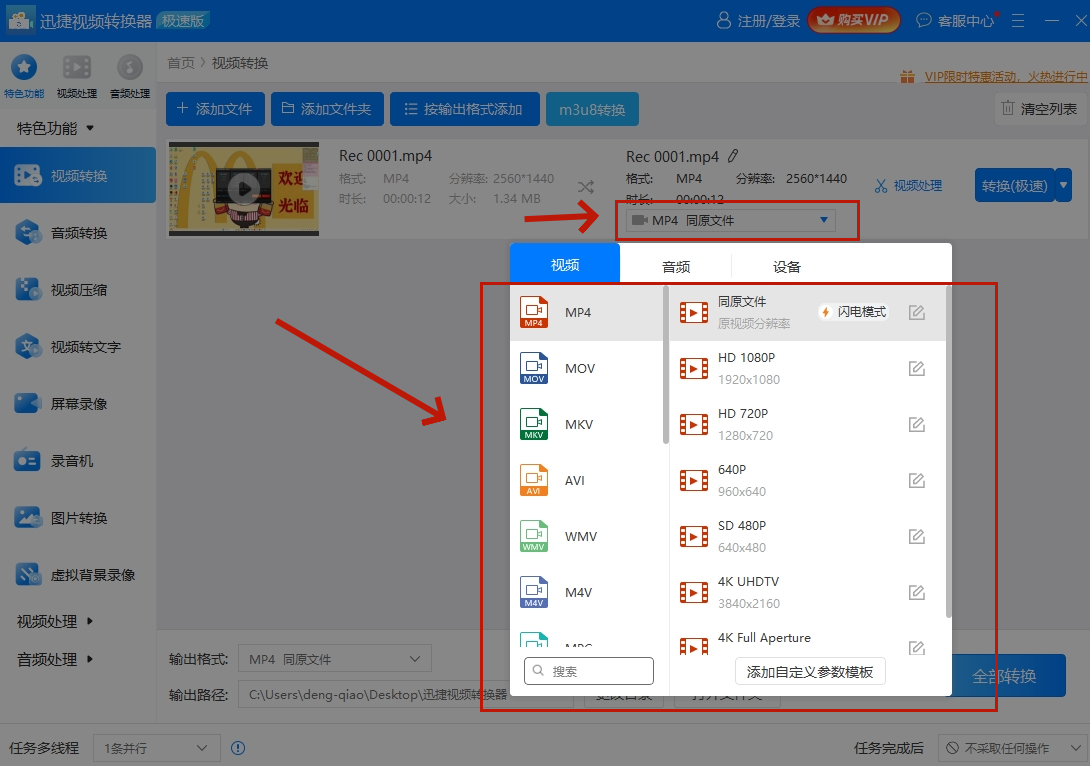This screenshot has height=766, width=1090.
Task: Click the 添加文件夹 button
Action: pyautogui.click(x=327, y=109)
